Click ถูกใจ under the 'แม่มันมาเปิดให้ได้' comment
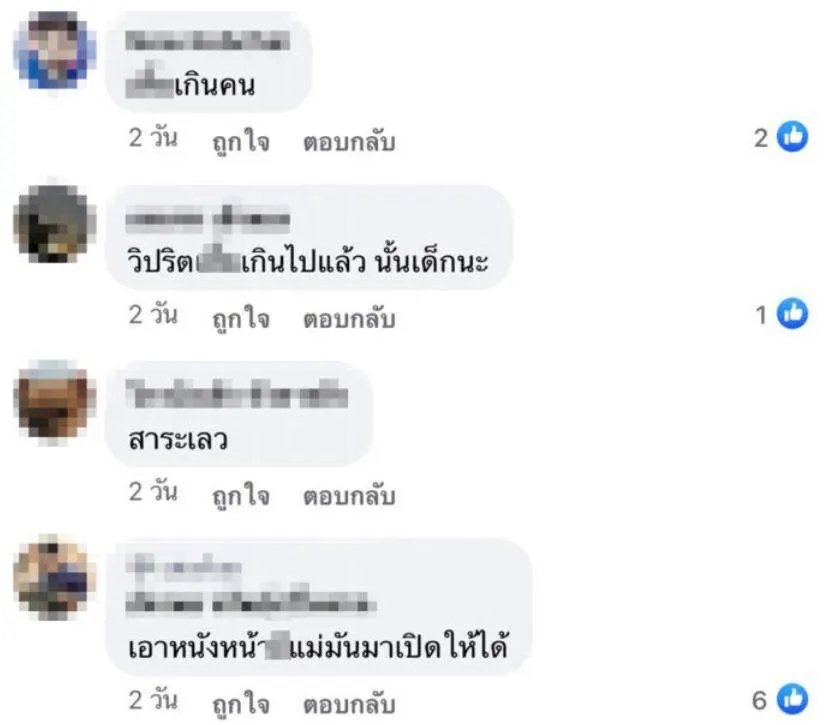 (241, 703)
